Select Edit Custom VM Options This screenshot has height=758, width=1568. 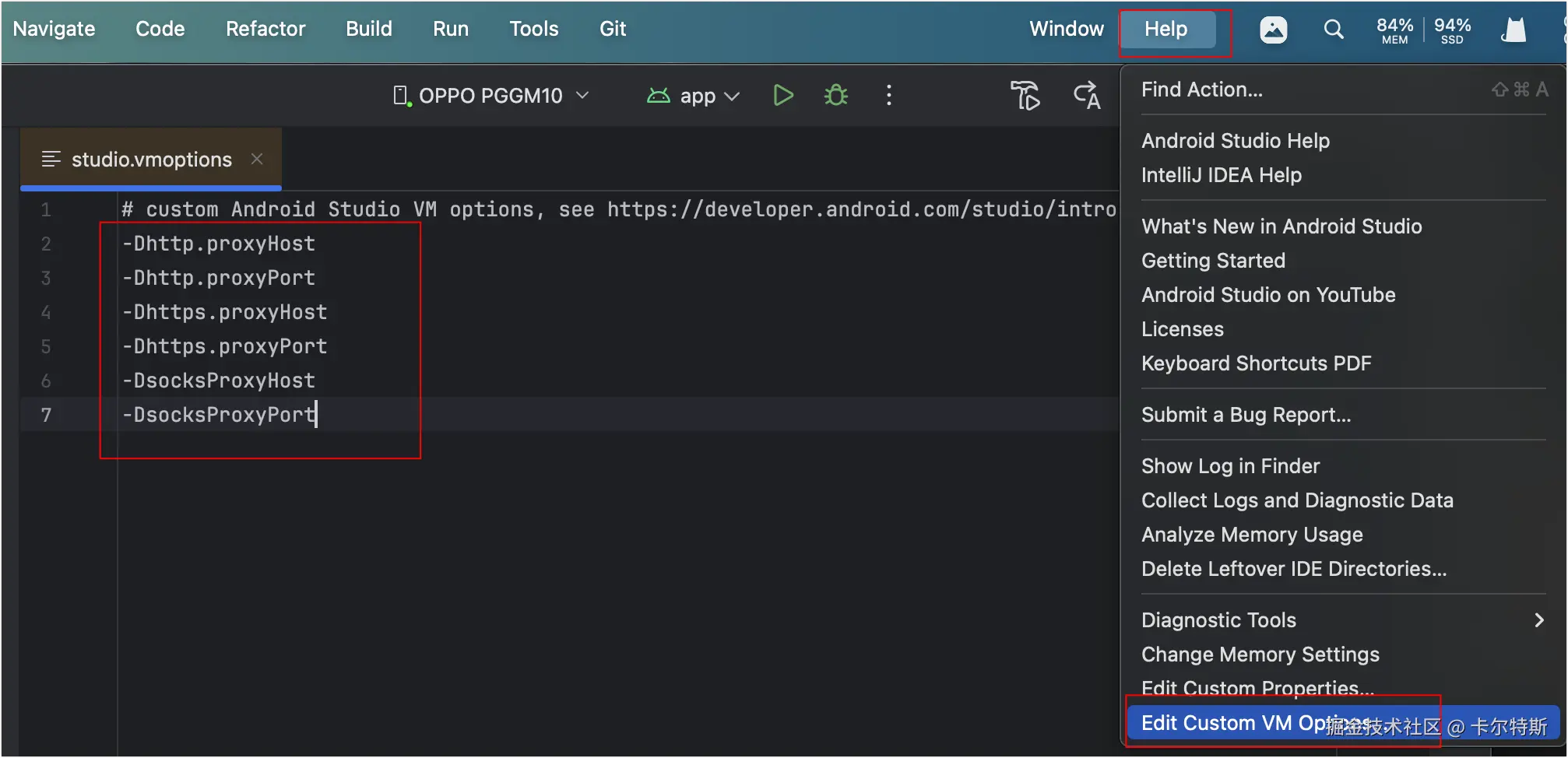click(x=1344, y=723)
